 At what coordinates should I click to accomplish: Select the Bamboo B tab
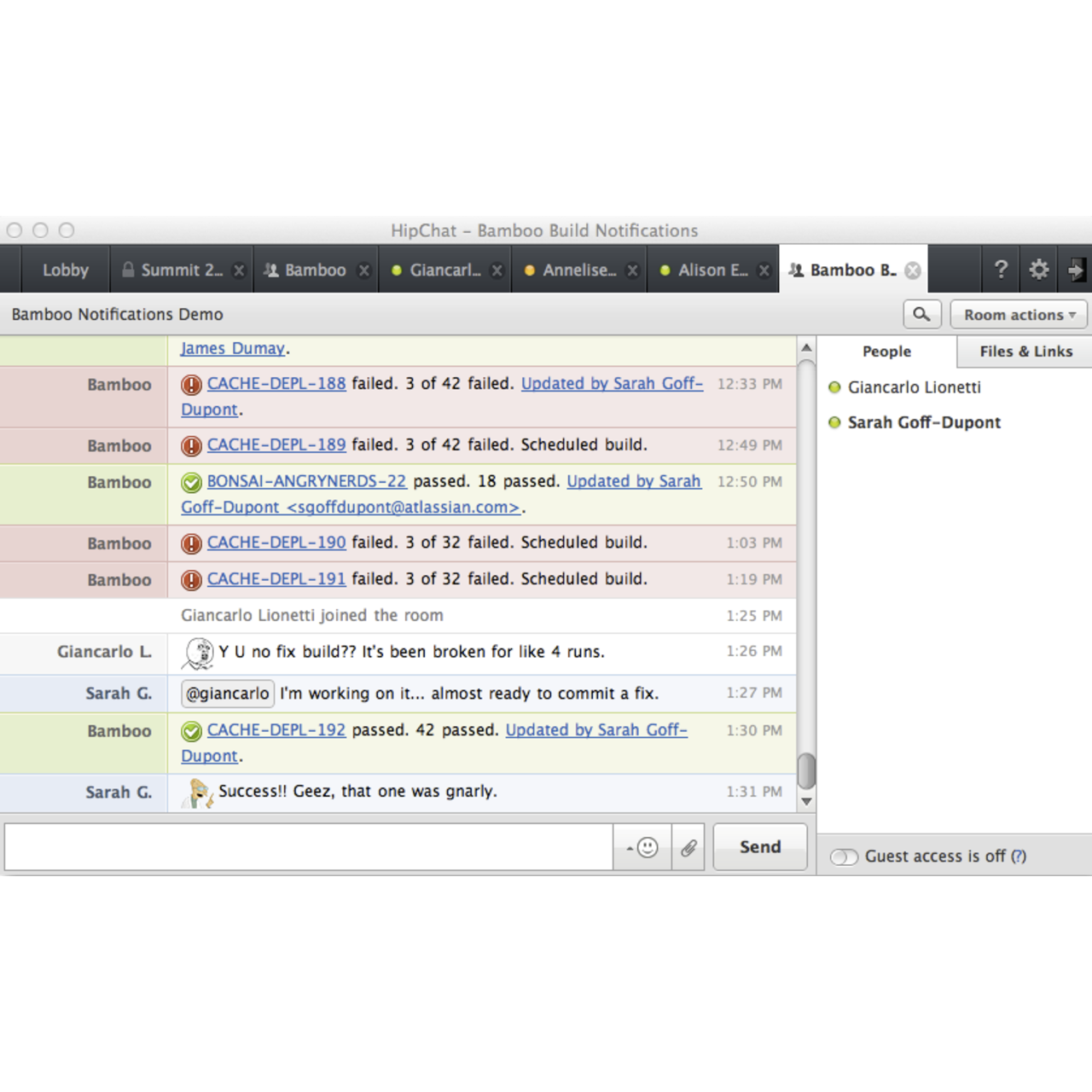coord(852,270)
